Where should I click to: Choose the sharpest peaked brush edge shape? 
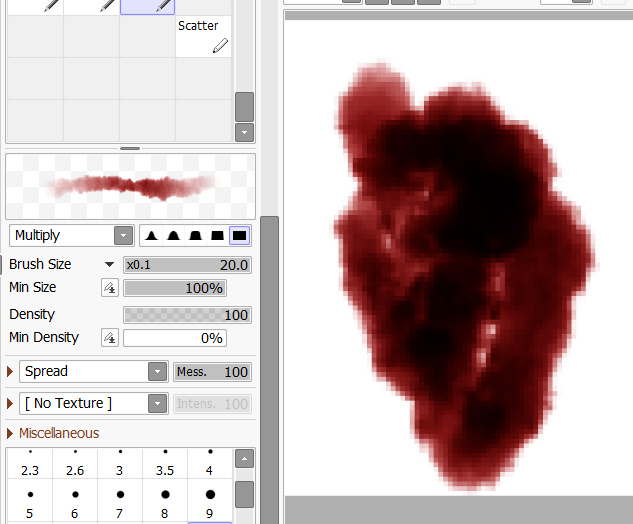click(151, 235)
